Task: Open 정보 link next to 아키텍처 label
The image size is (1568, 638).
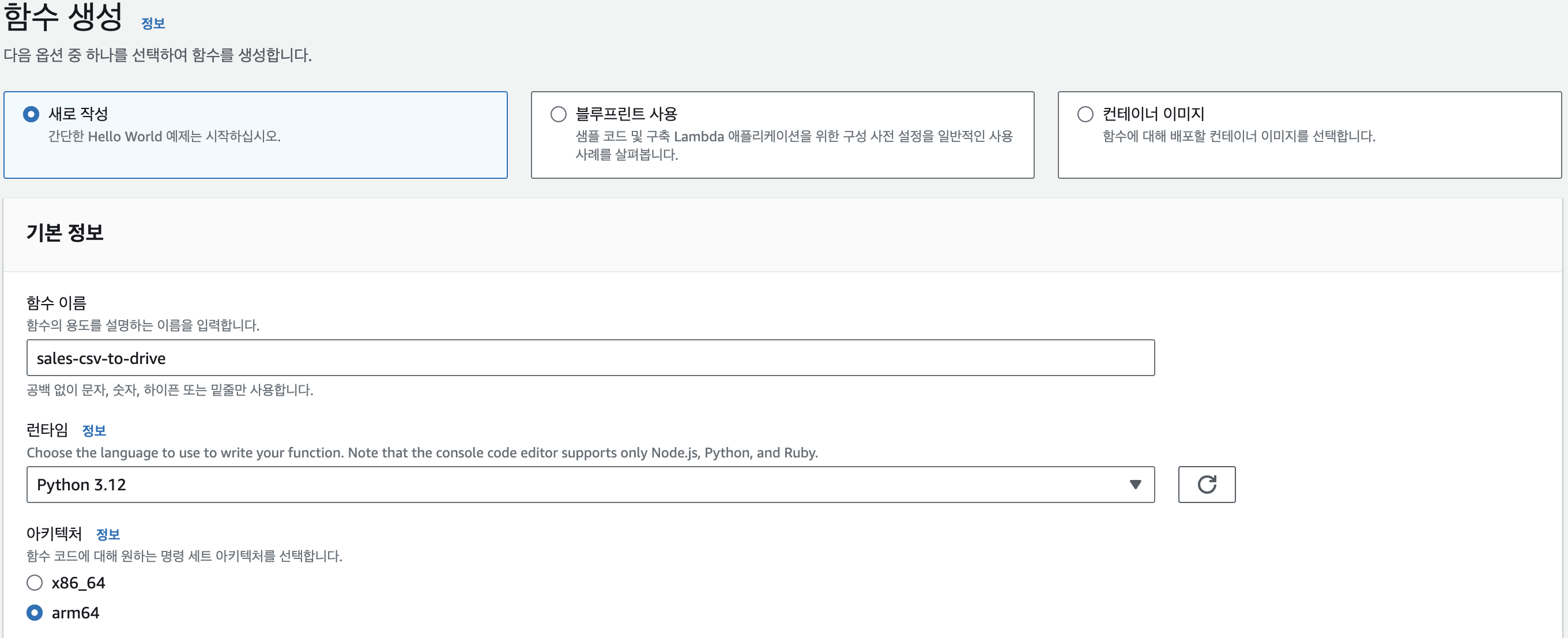Action: point(108,534)
